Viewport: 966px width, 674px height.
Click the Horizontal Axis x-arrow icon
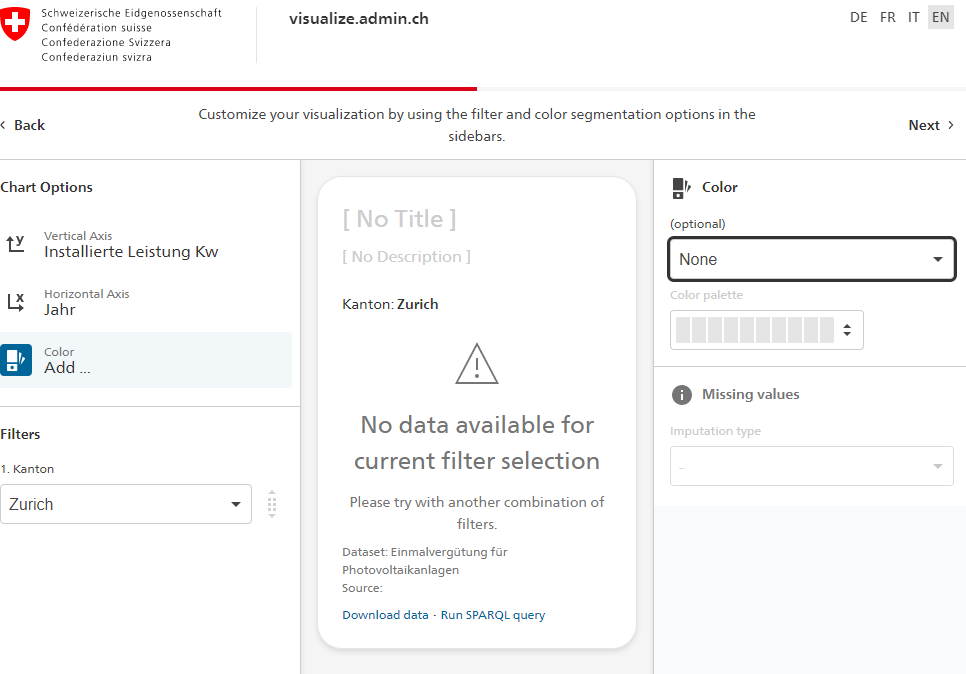[15, 302]
